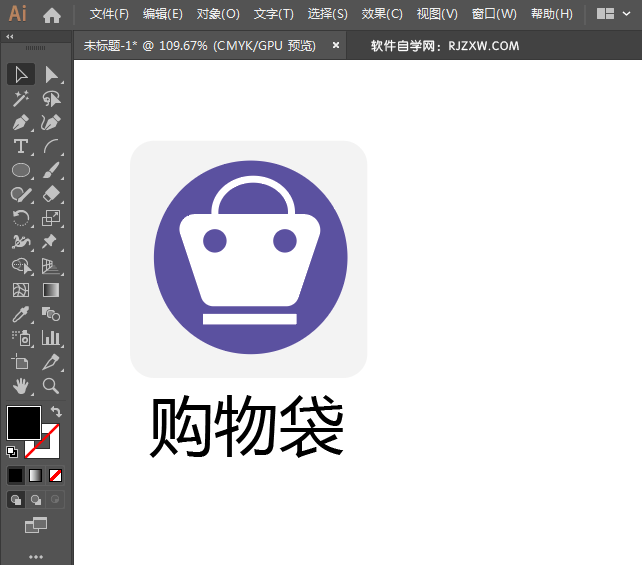Activate the Slice tool
Screen dimensions: 642x565
coord(51,362)
